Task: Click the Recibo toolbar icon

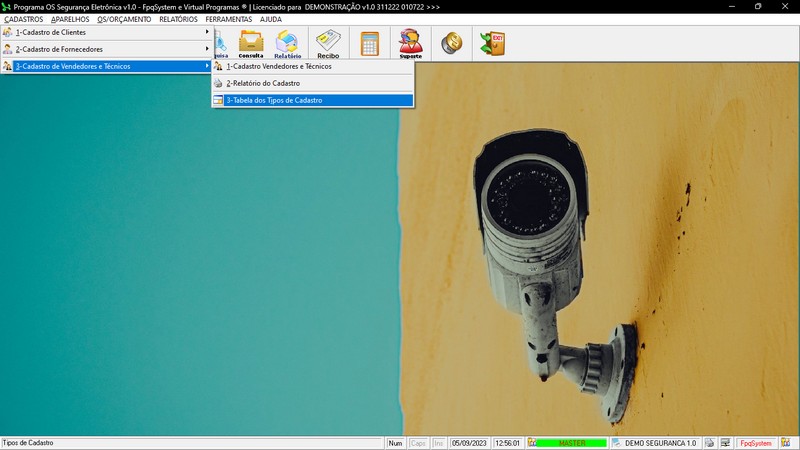Action: point(328,43)
